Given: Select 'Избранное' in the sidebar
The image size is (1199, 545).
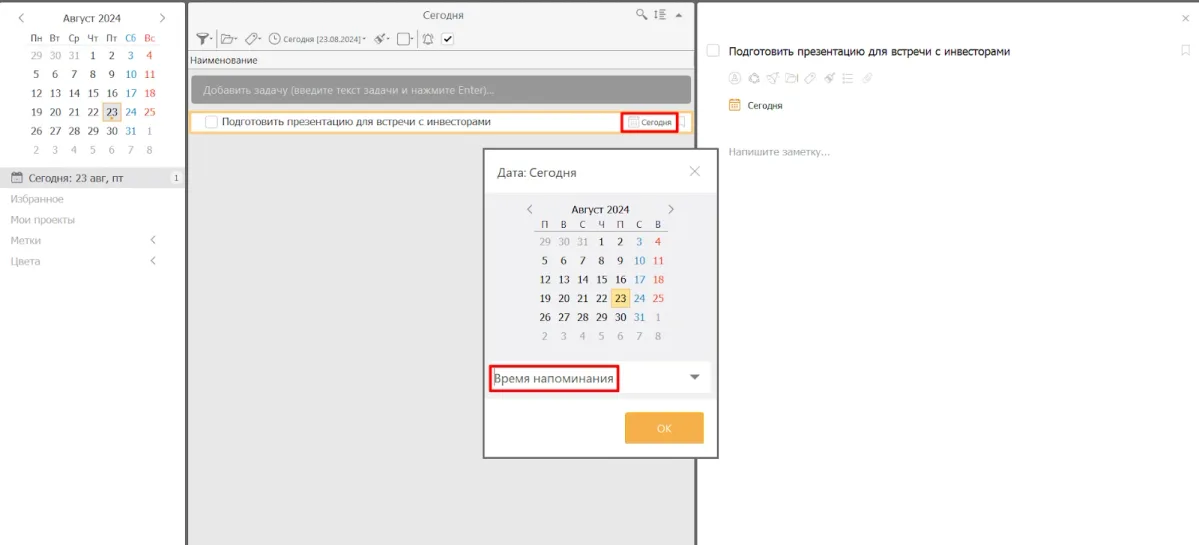Looking at the screenshot, I should tap(37, 199).
